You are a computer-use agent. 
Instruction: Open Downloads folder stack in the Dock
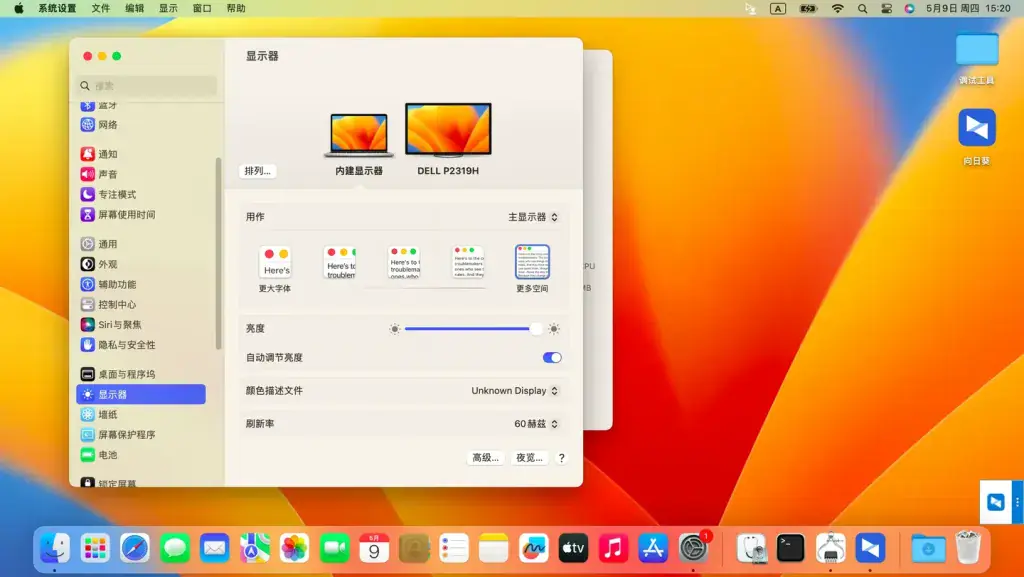coord(928,548)
